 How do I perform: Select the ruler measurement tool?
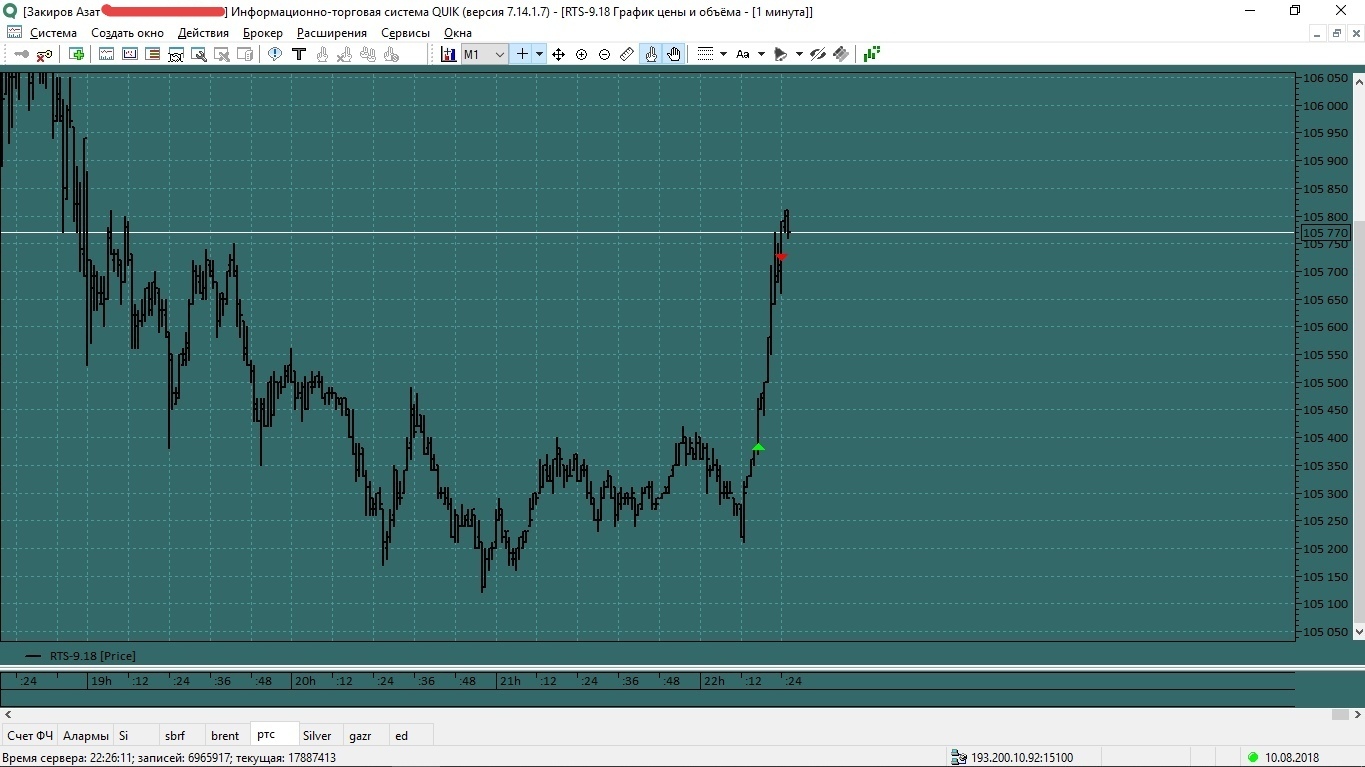tap(627, 54)
